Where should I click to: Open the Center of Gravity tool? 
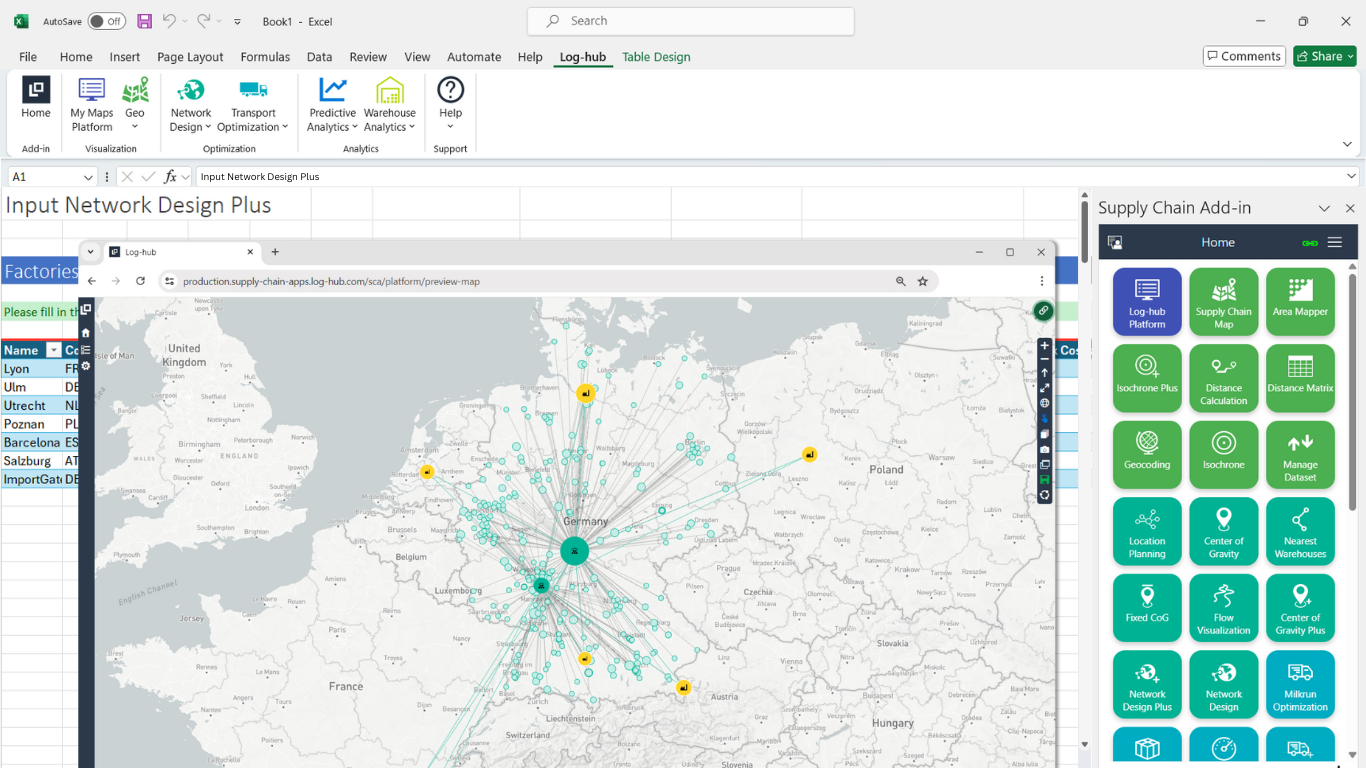point(1223,531)
